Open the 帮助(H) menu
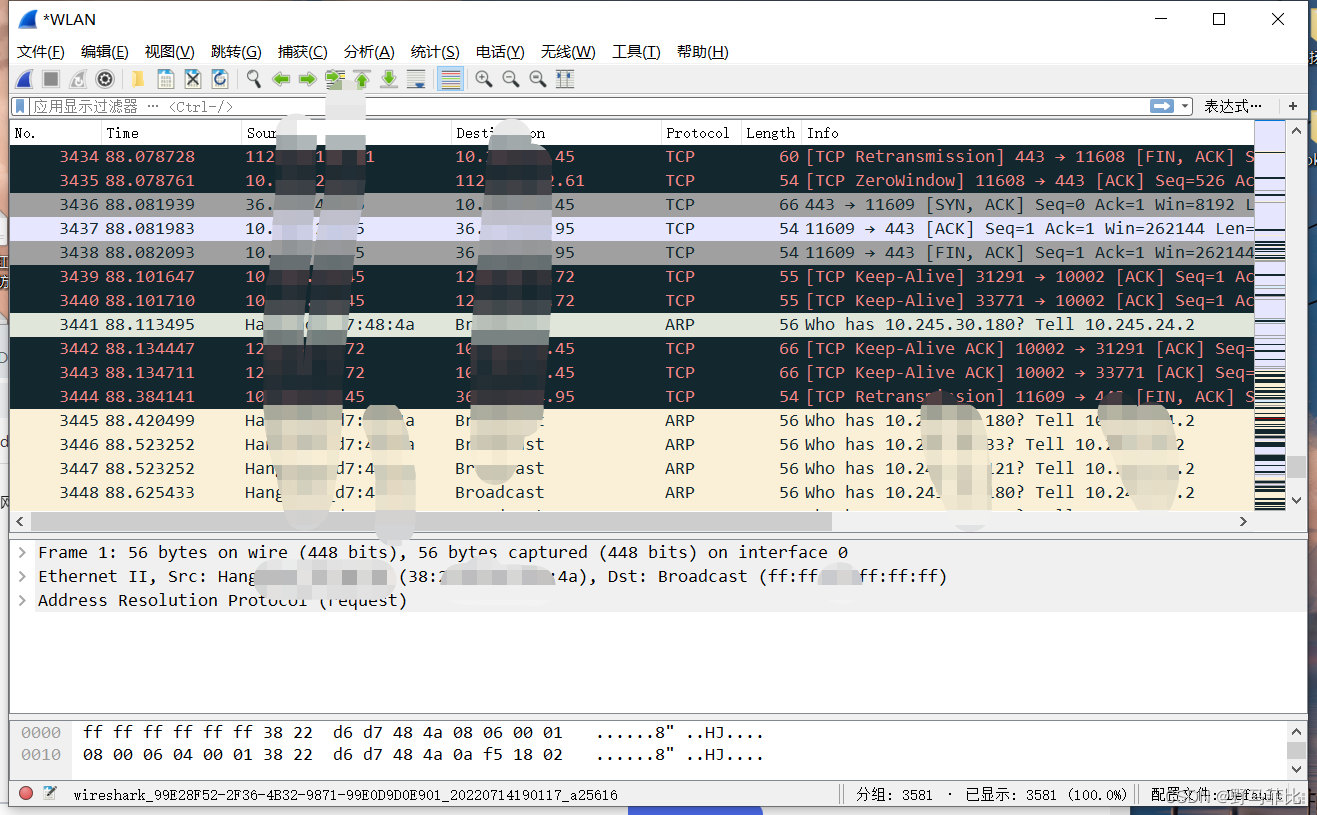The width and height of the screenshot is (1317, 815). point(703,52)
